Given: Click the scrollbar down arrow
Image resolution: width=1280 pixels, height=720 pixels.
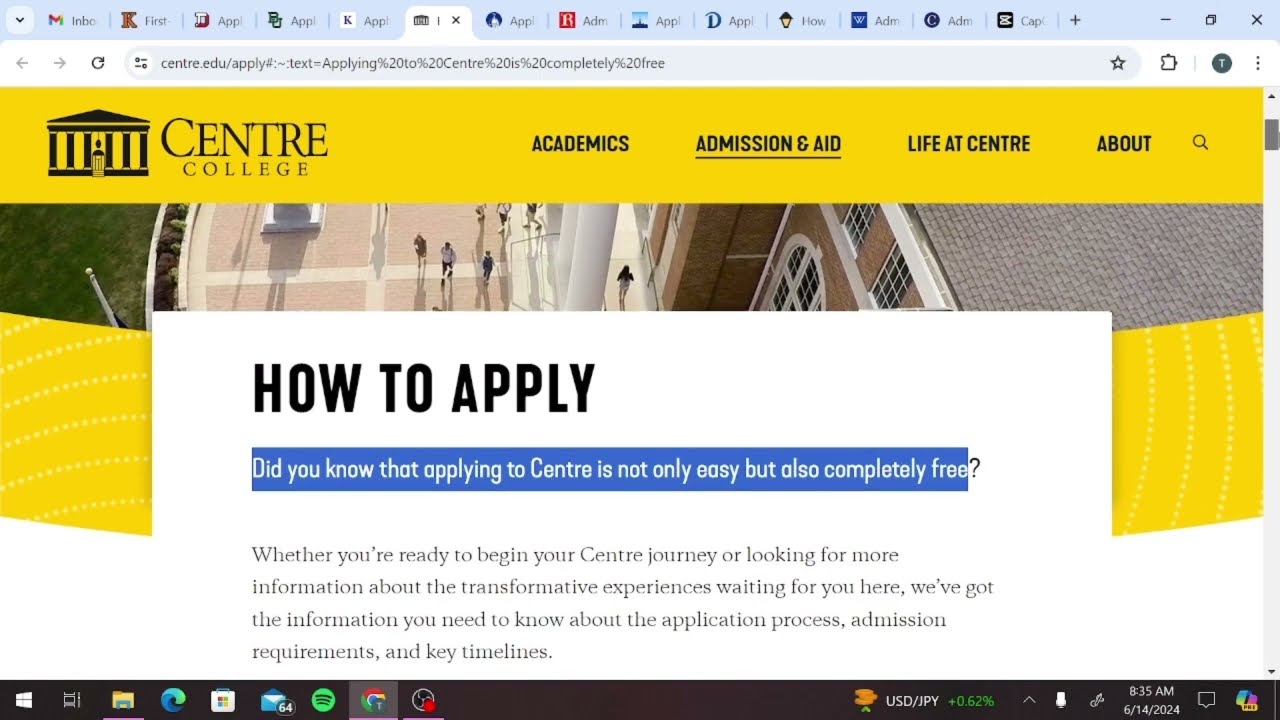Looking at the screenshot, I should pos(1272,672).
